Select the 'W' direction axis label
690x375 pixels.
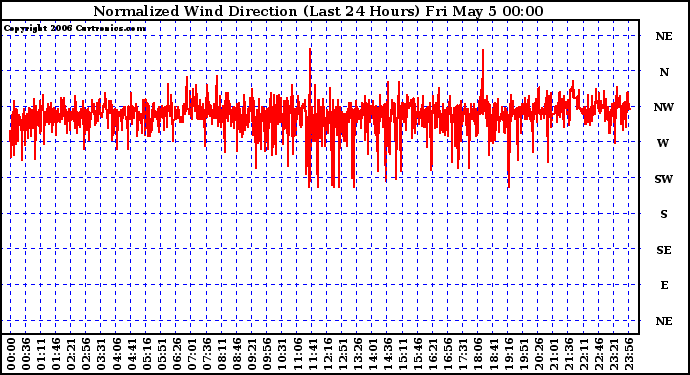663,143
